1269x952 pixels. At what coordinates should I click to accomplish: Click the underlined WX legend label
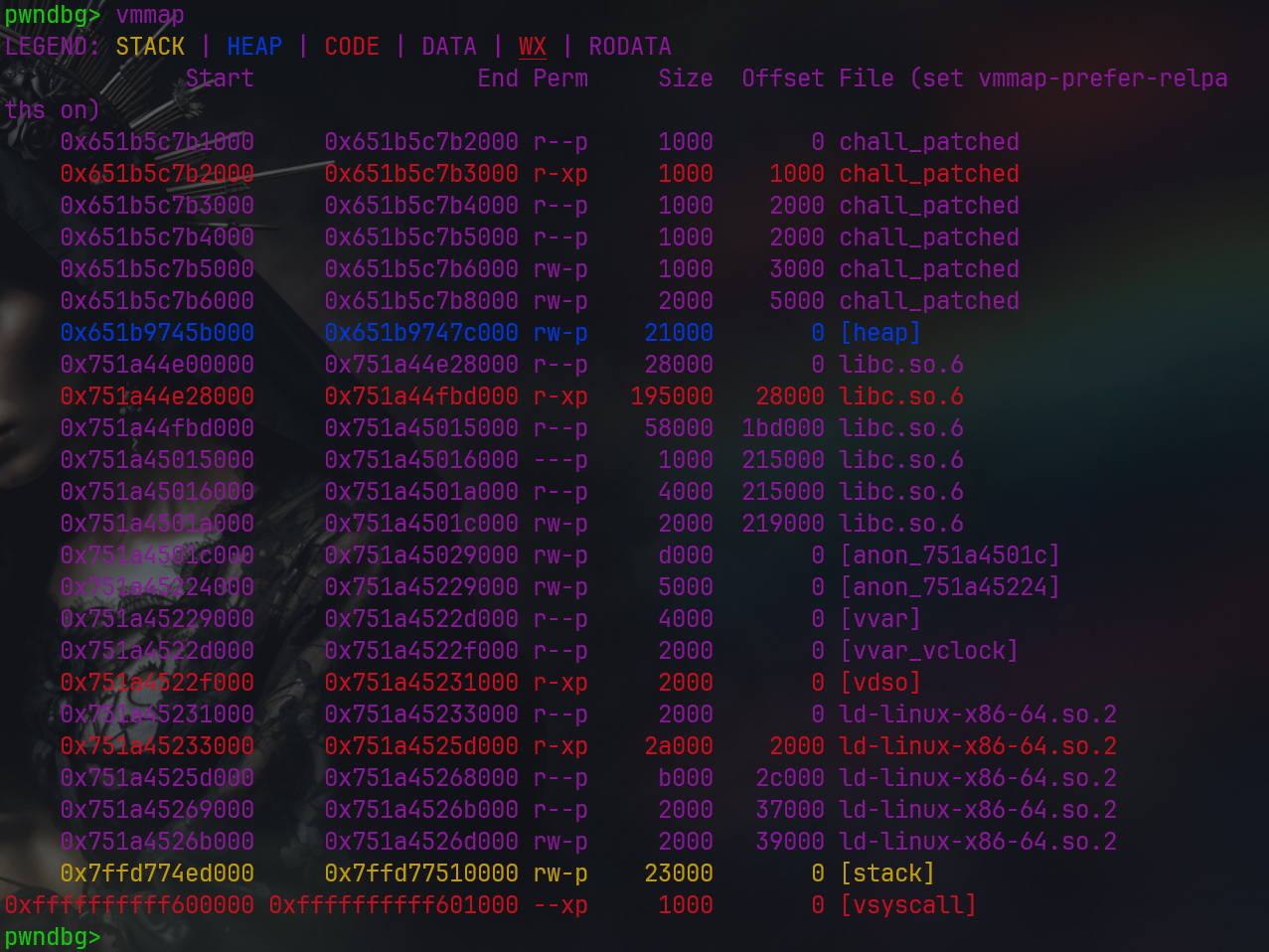coord(533,47)
